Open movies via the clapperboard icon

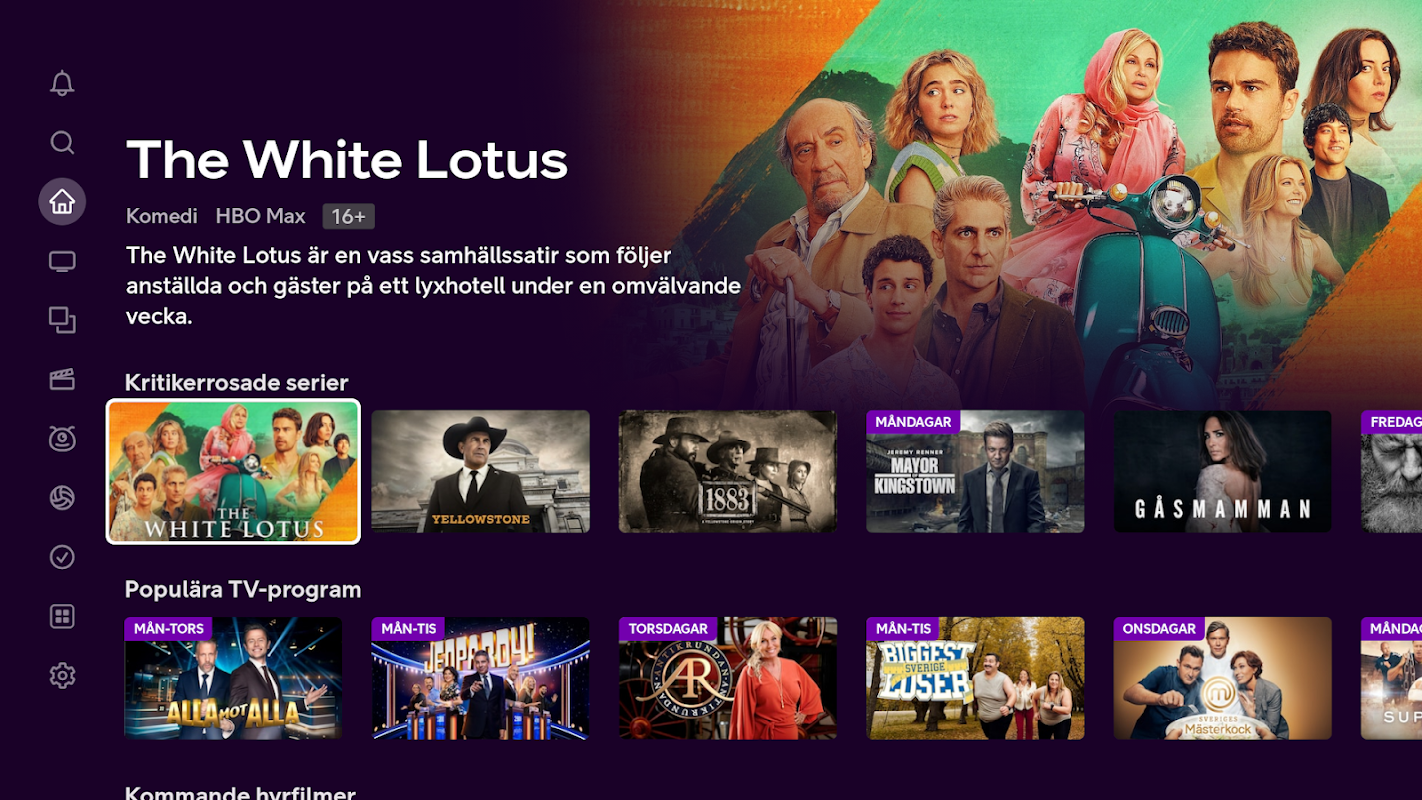[62, 379]
